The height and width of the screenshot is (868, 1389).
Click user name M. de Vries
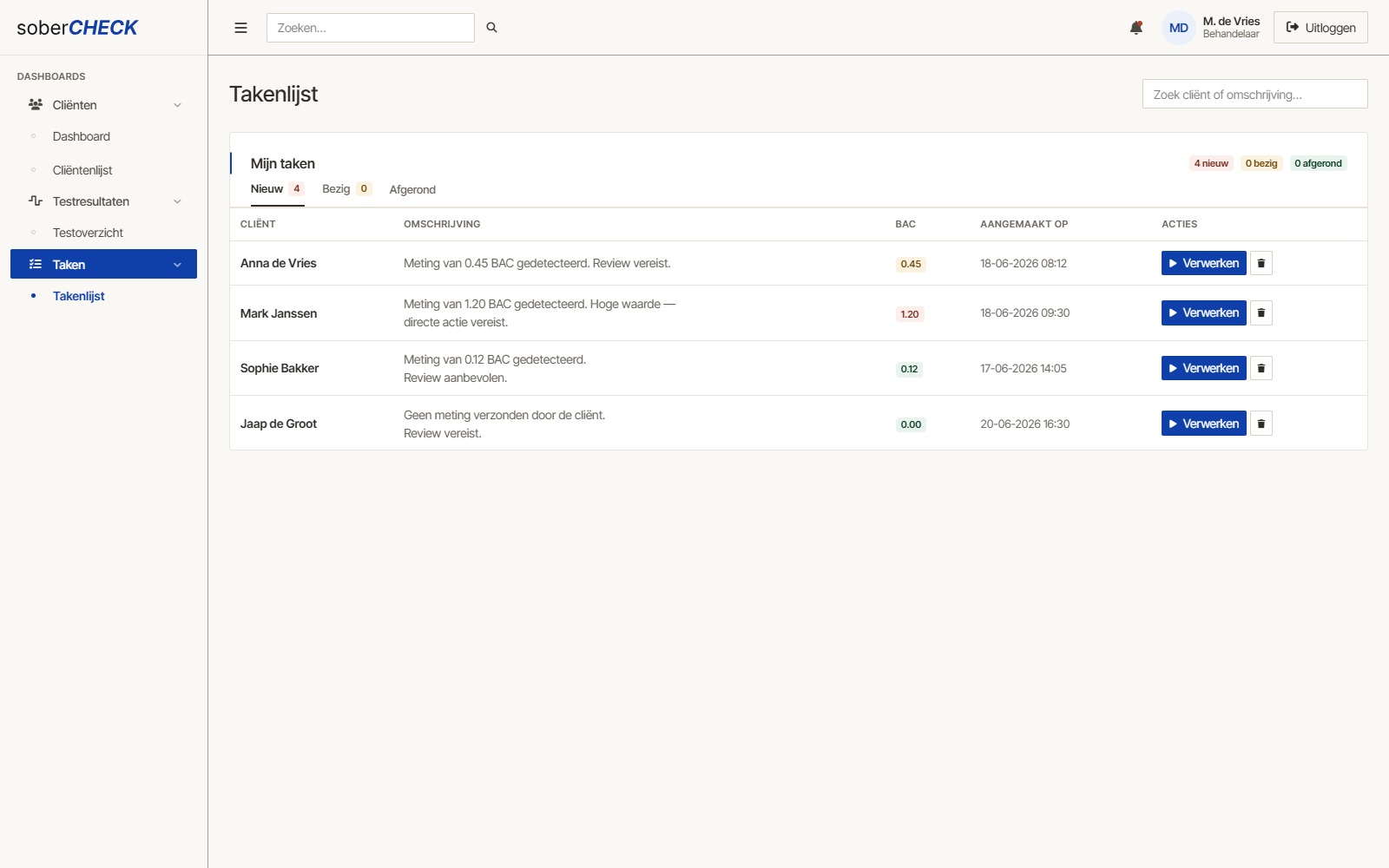point(1231,21)
